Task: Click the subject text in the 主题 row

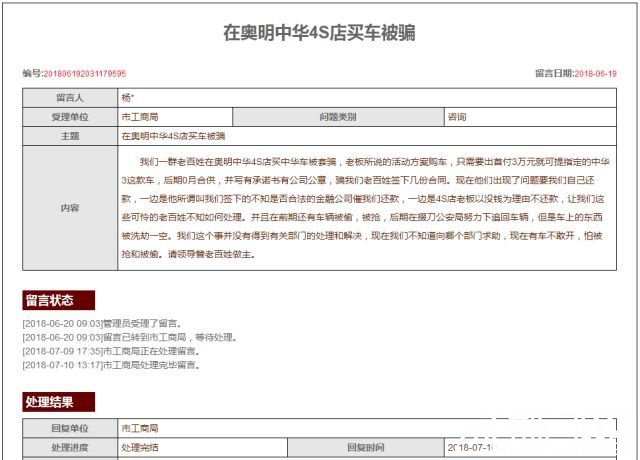Action: pos(174,136)
